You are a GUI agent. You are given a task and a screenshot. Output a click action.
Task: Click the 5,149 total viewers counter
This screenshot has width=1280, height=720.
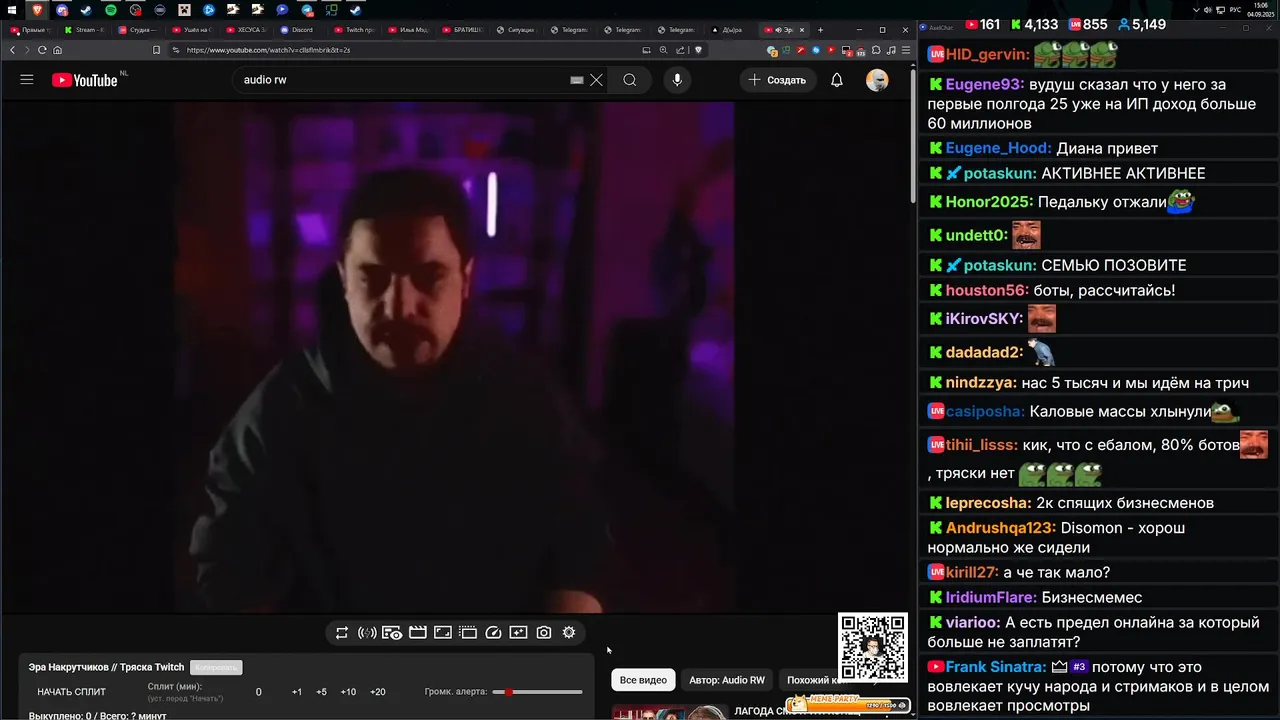(1142, 24)
